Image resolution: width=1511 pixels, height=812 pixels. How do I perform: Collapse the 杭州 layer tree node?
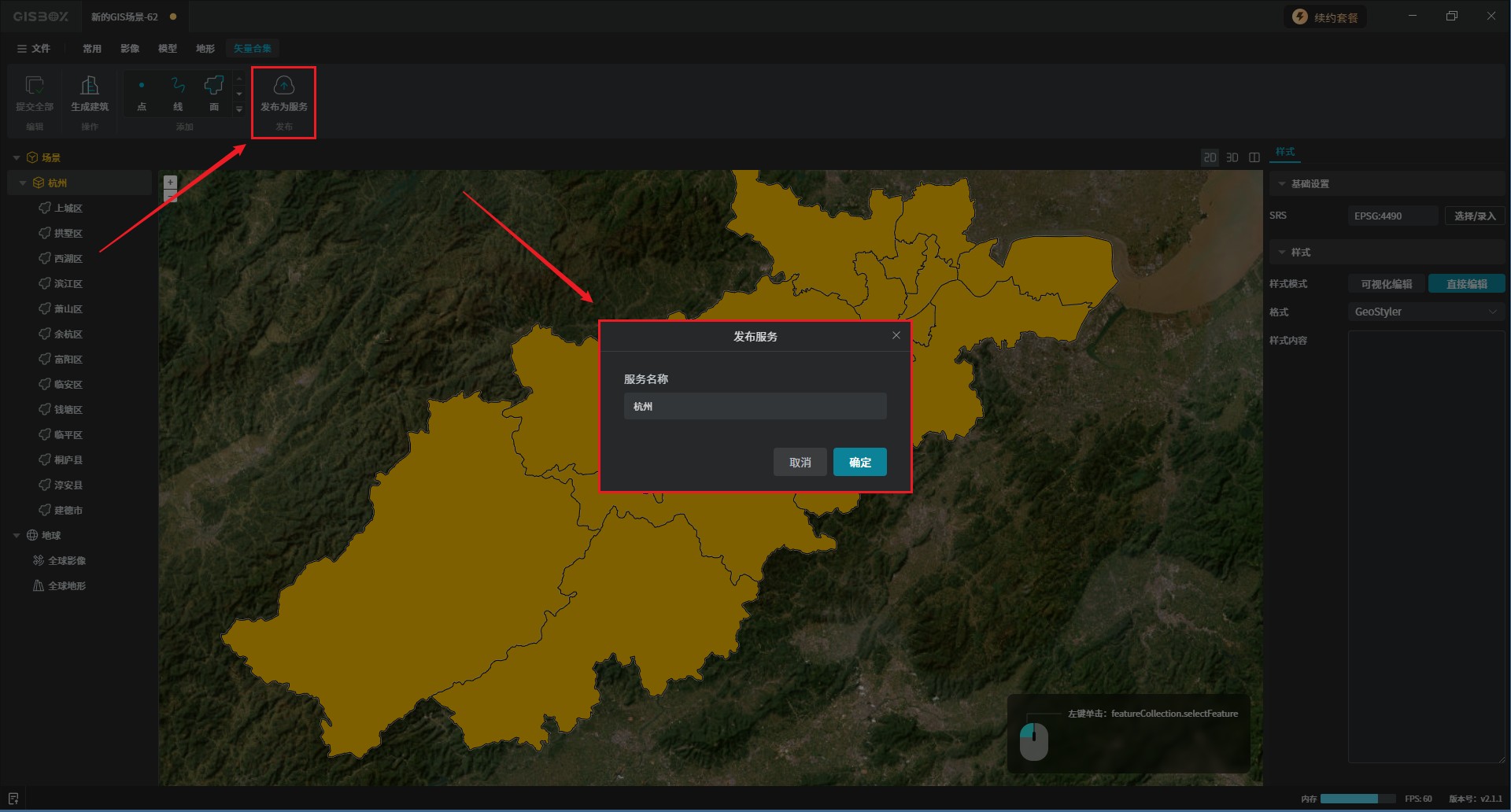[x=23, y=183]
